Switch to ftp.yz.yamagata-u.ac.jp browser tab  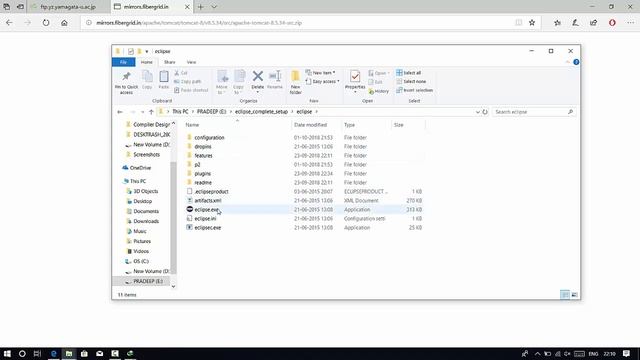tap(67, 7)
